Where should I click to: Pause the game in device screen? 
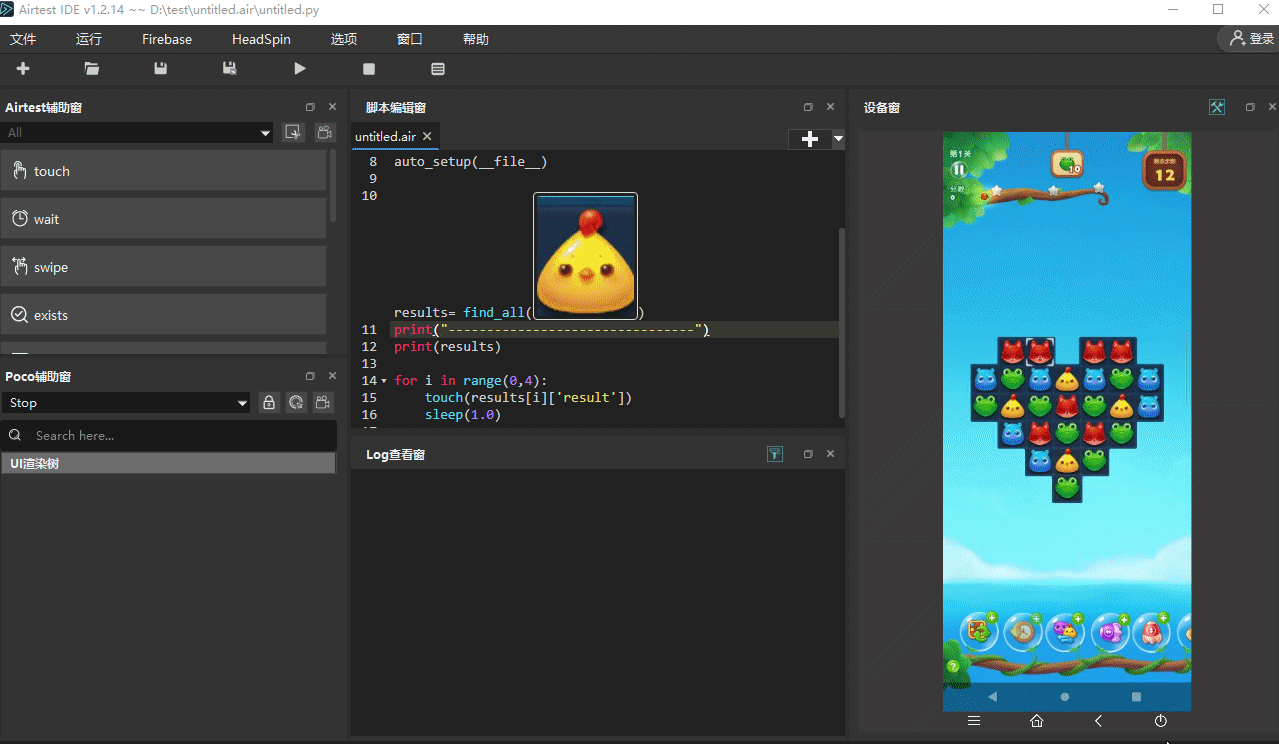click(x=958, y=170)
